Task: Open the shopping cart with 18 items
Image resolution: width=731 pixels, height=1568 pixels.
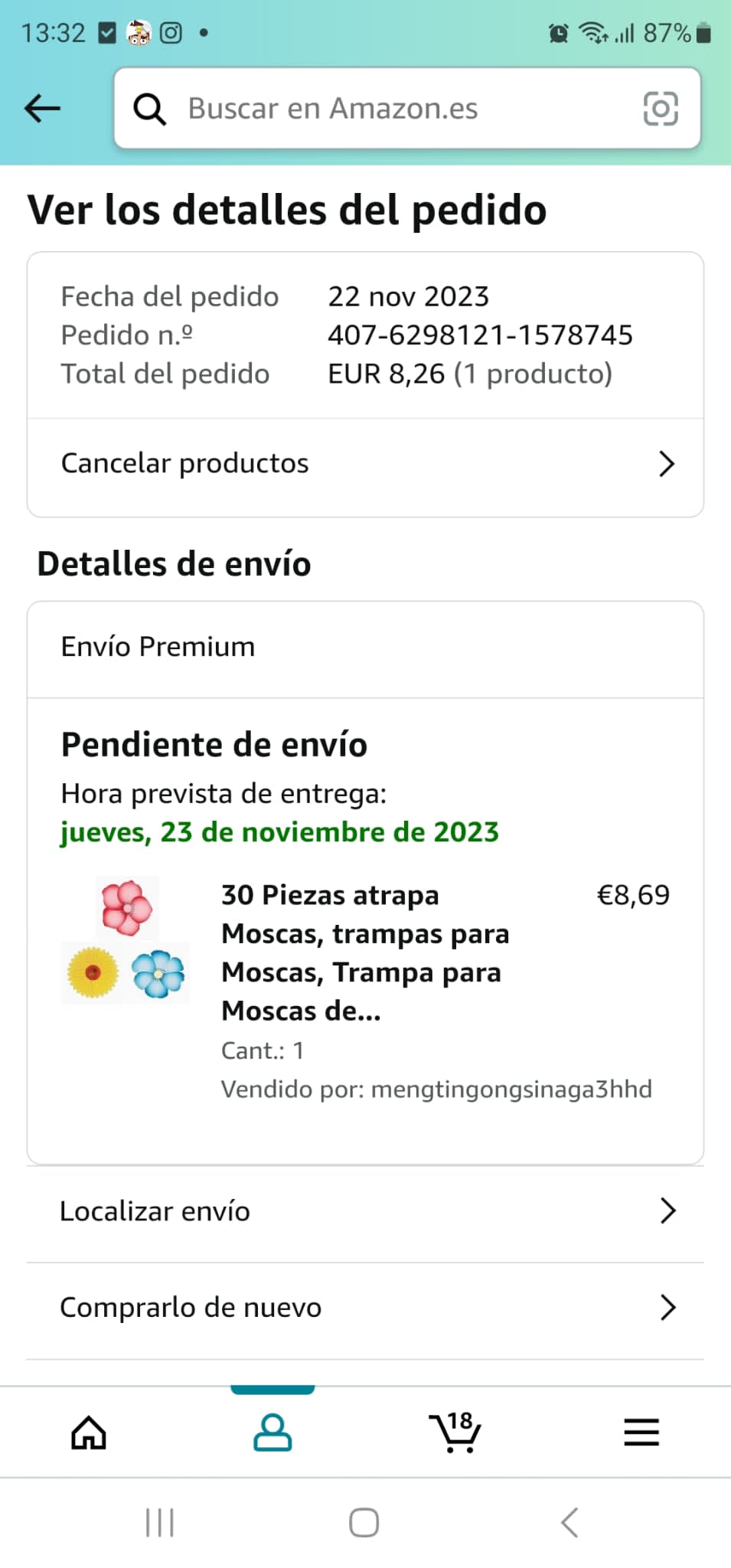Action: point(455,1432)
